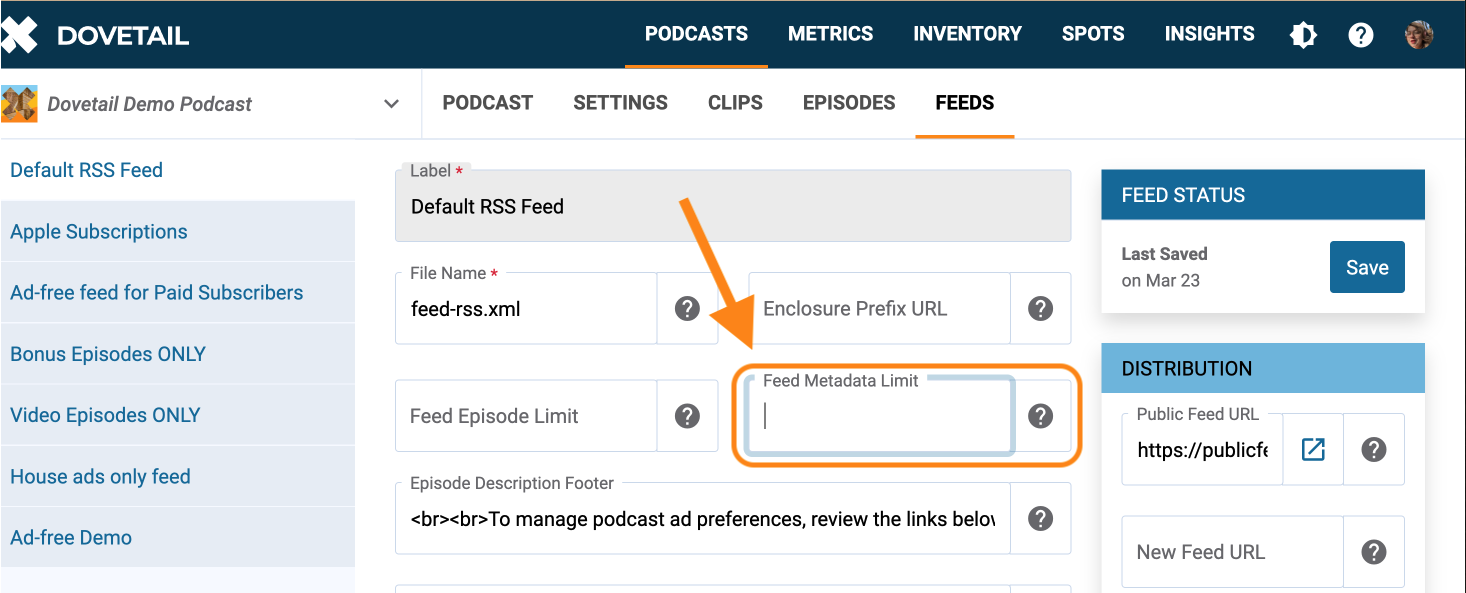Open the METRICS menu

coord(830,34)
